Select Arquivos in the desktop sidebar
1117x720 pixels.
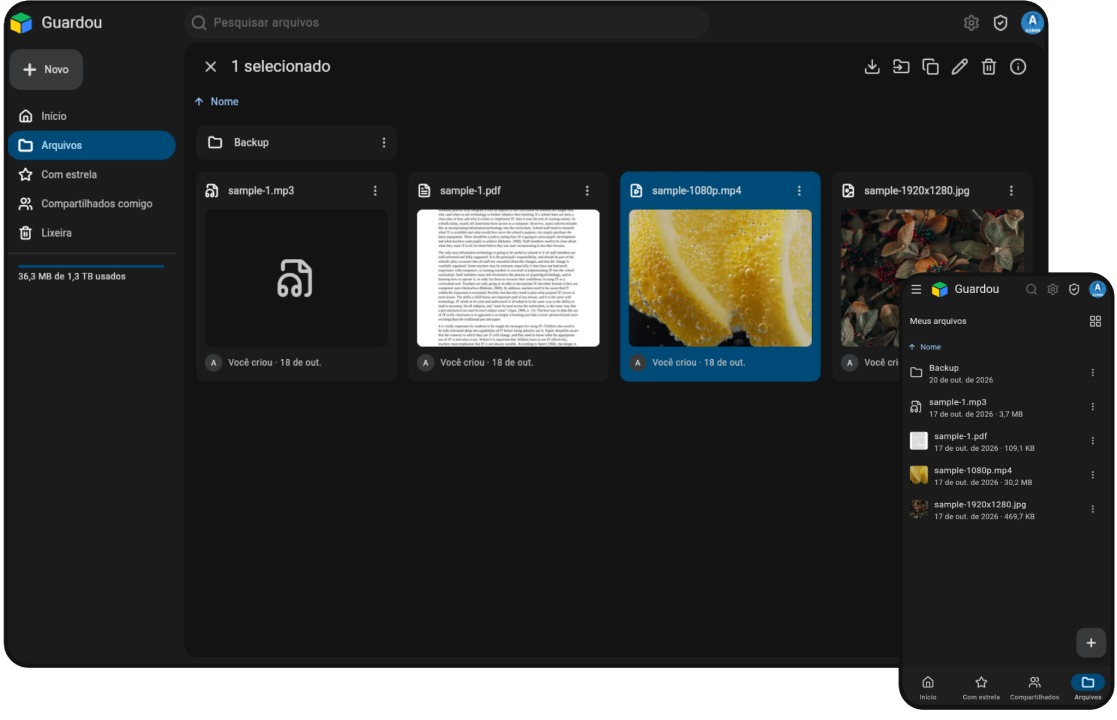click(x=91, y=145)
